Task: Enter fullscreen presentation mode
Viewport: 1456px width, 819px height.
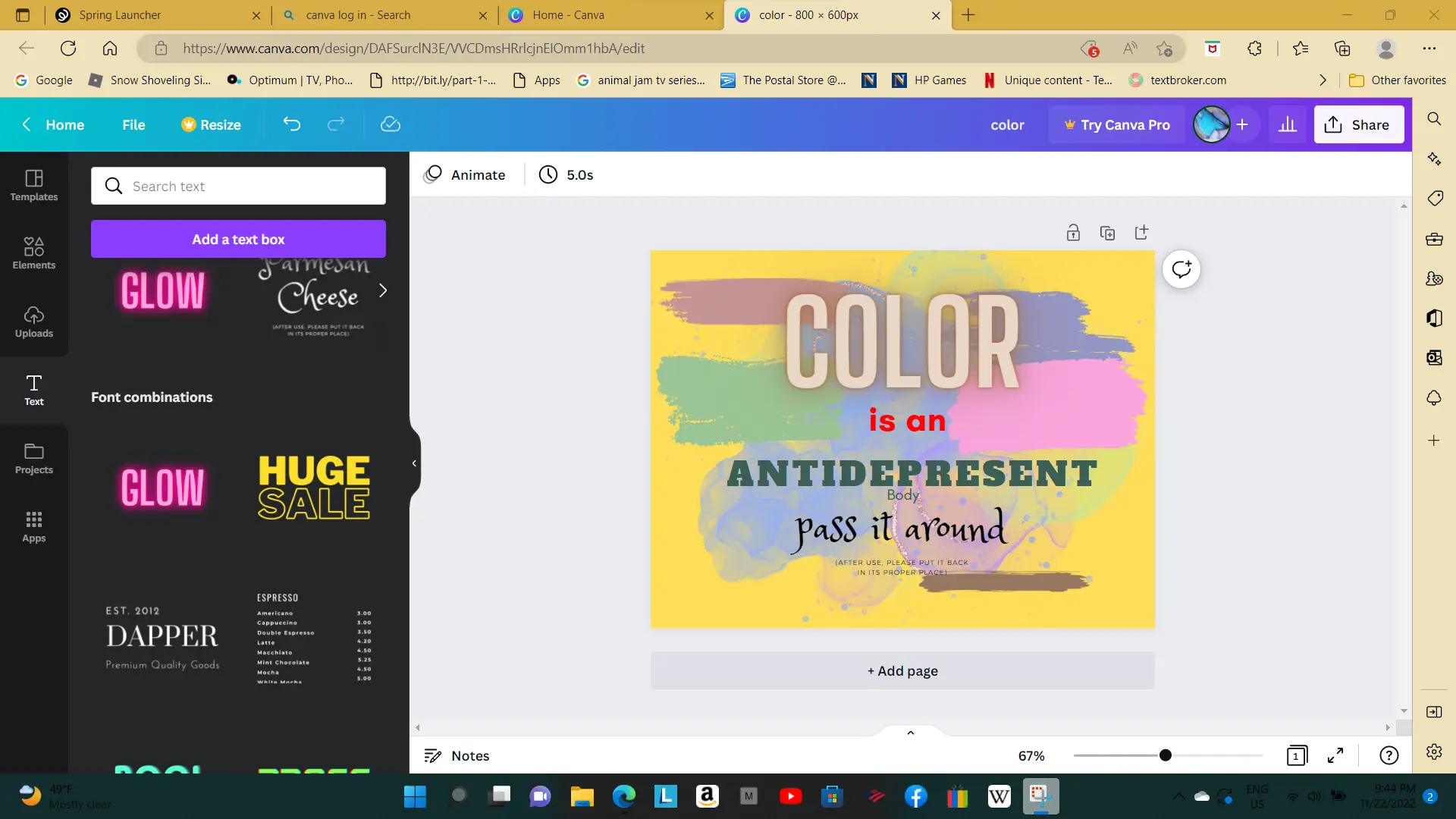Action: pyautogui.click(x=1335, y=755)
